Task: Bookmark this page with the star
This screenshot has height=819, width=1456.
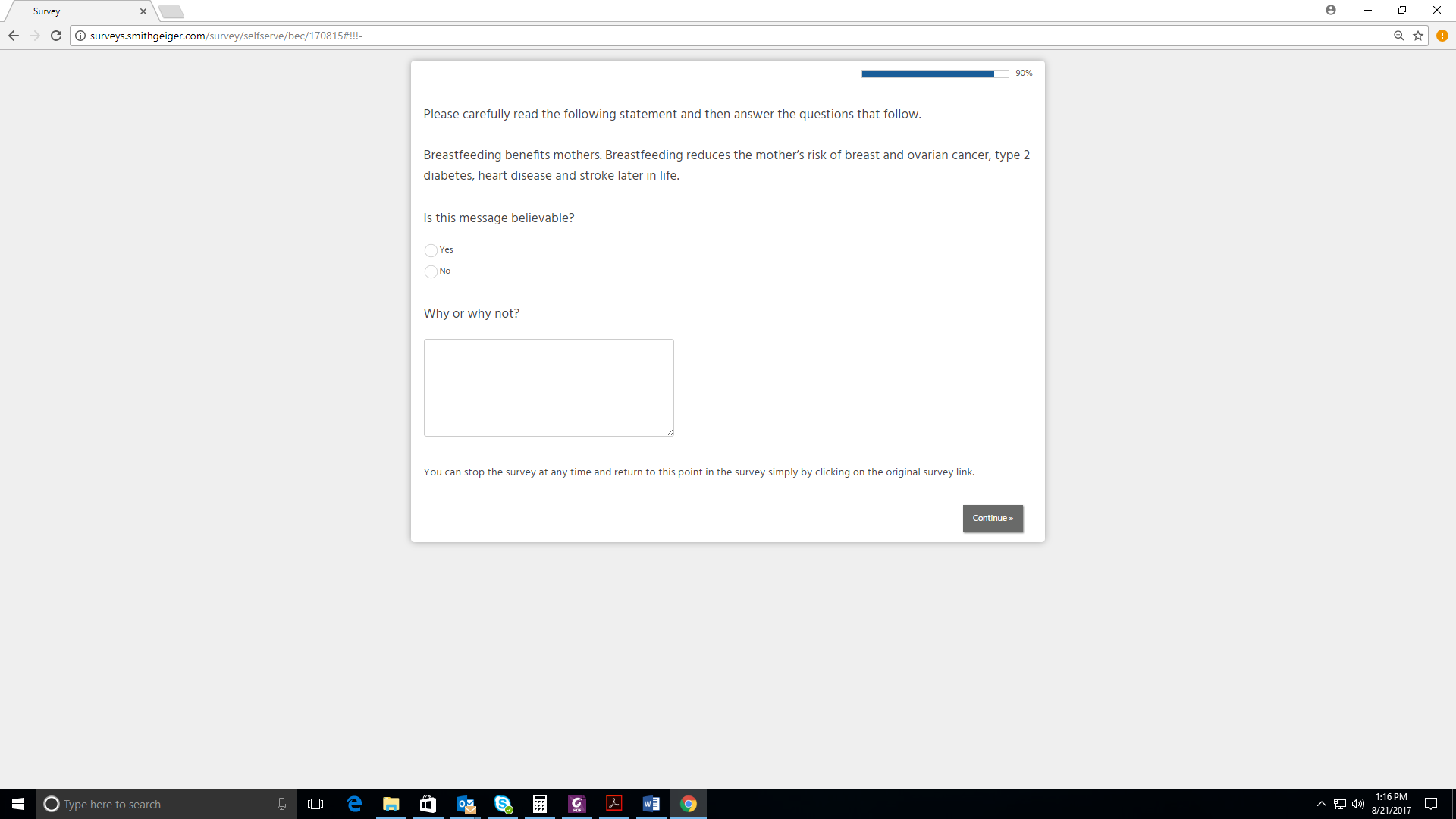Action: point(1418,36)
